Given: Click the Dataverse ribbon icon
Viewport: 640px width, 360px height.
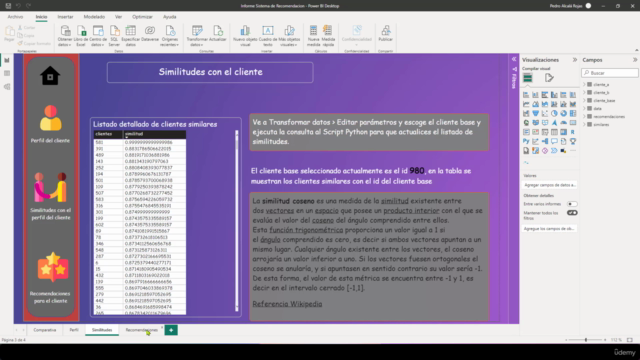Looking at the screenshot, I should pyautogui.click(x=150, y=33).
